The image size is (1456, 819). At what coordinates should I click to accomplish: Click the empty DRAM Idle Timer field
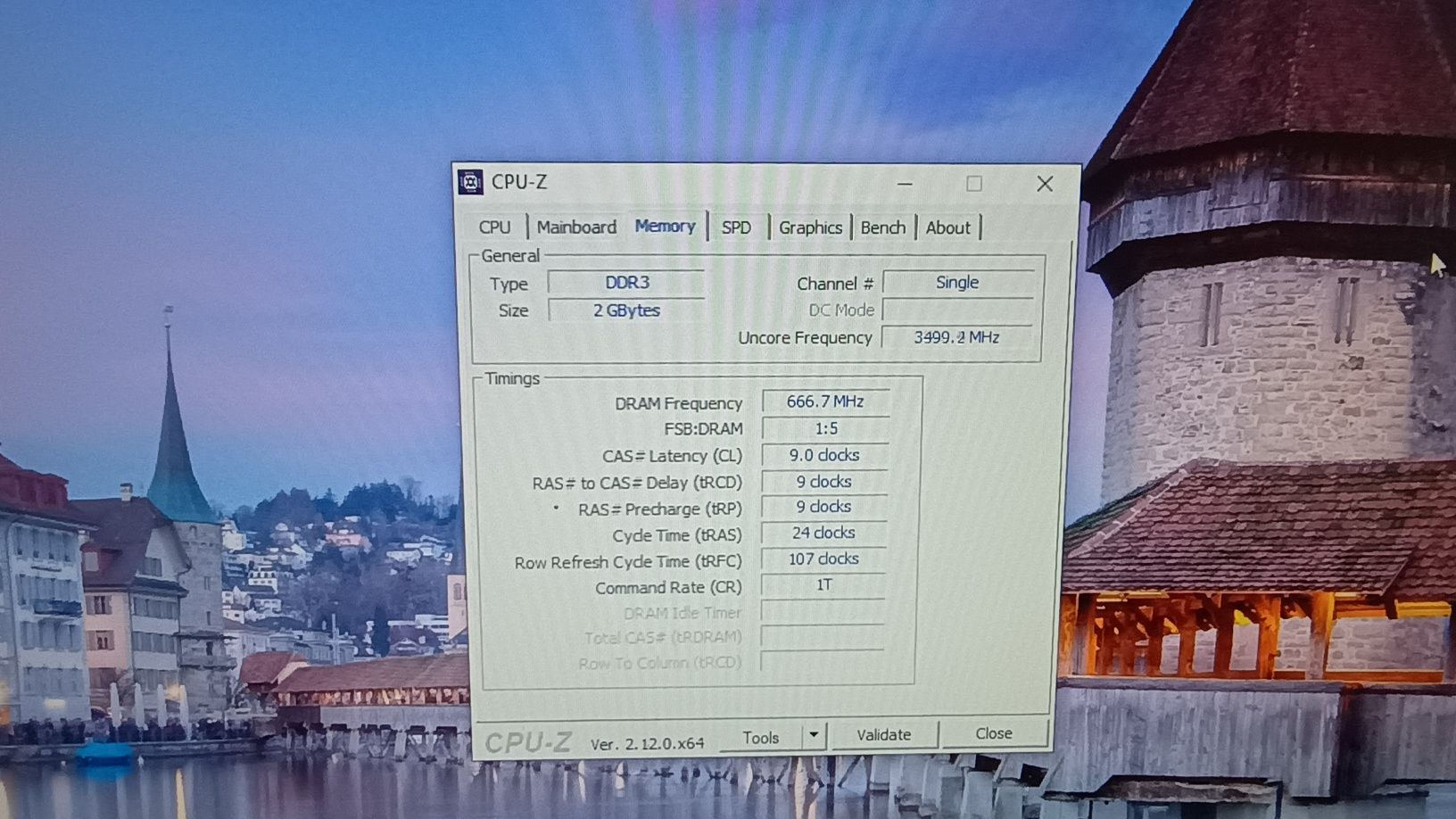(823, 611)
